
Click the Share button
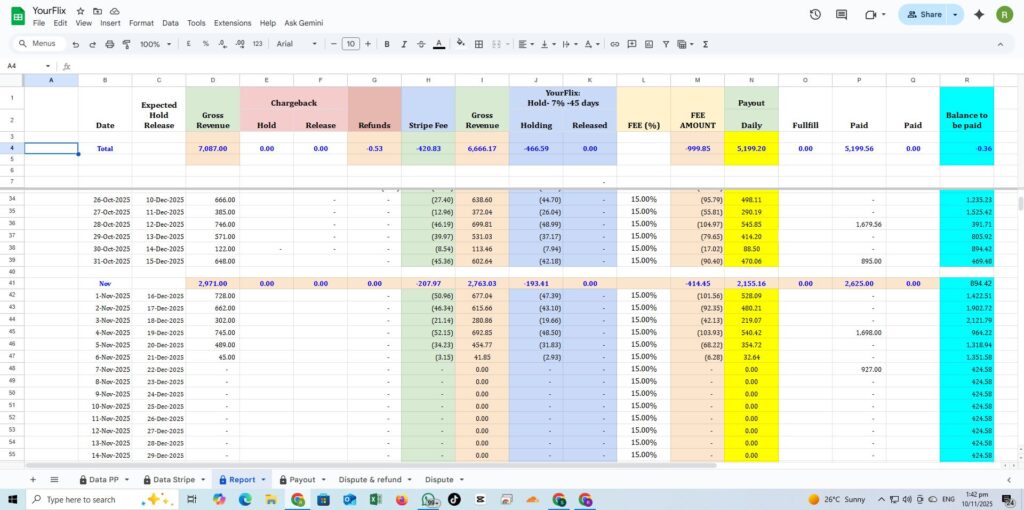pos(922,14)
